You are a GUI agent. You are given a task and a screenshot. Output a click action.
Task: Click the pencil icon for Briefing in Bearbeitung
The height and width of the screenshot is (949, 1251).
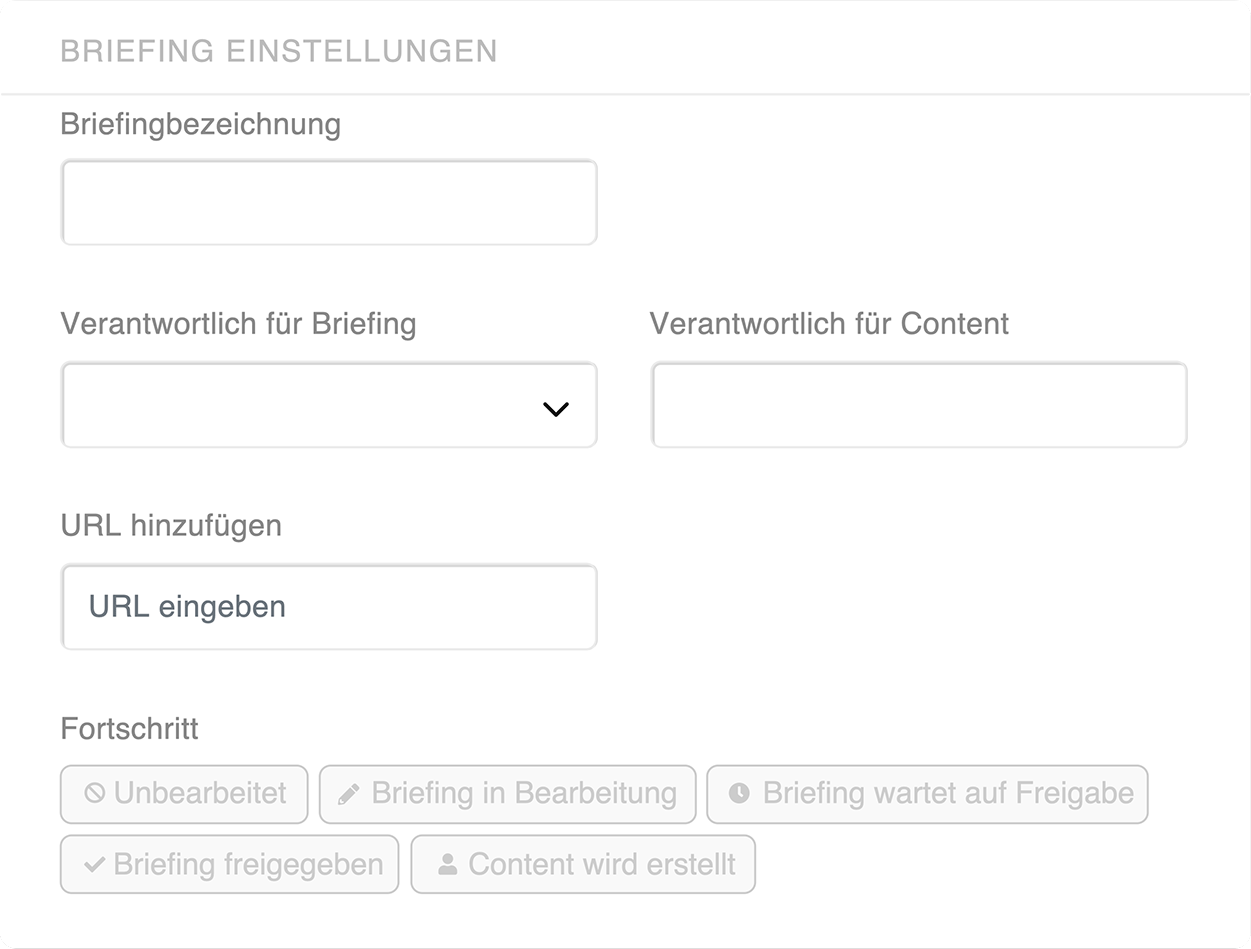[348, 794]
